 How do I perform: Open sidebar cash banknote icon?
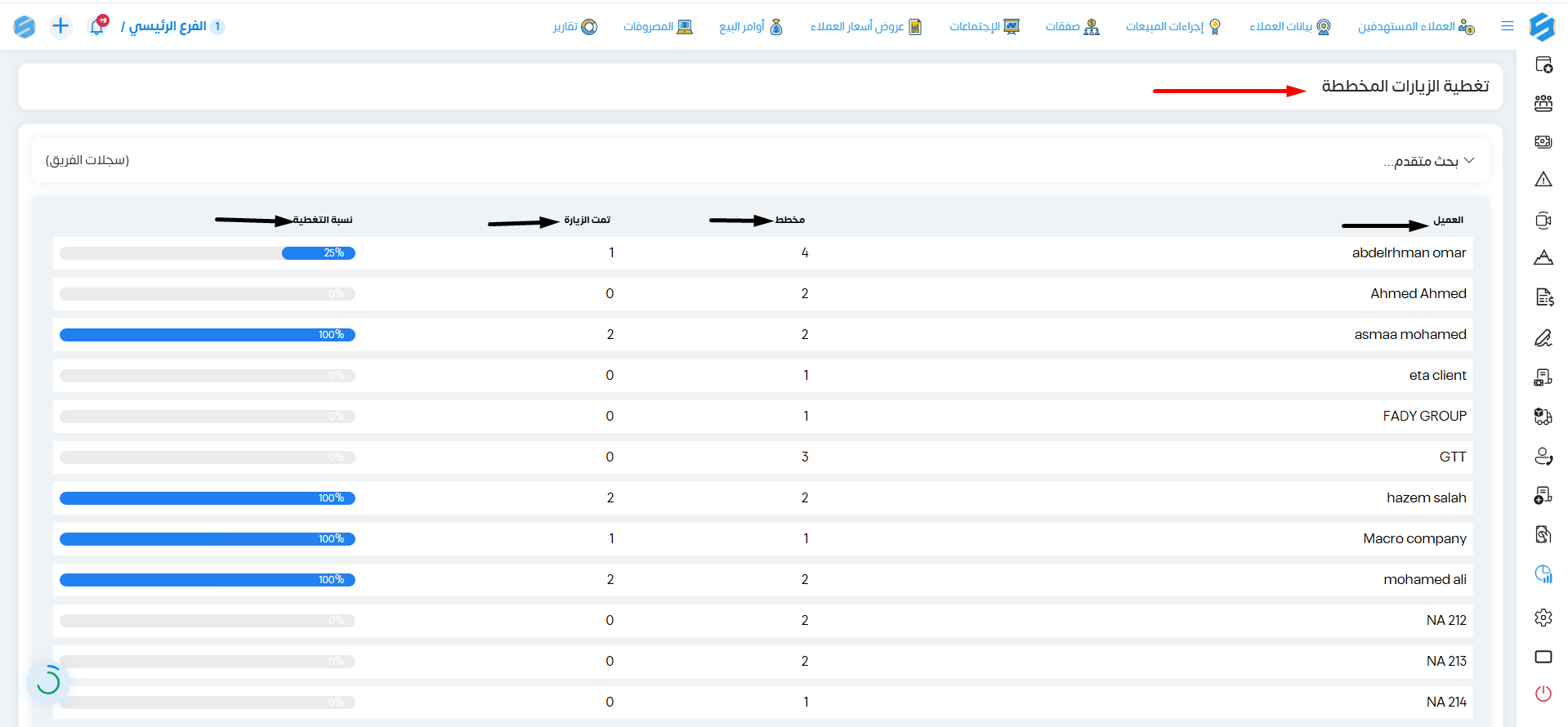[1543, 141]
